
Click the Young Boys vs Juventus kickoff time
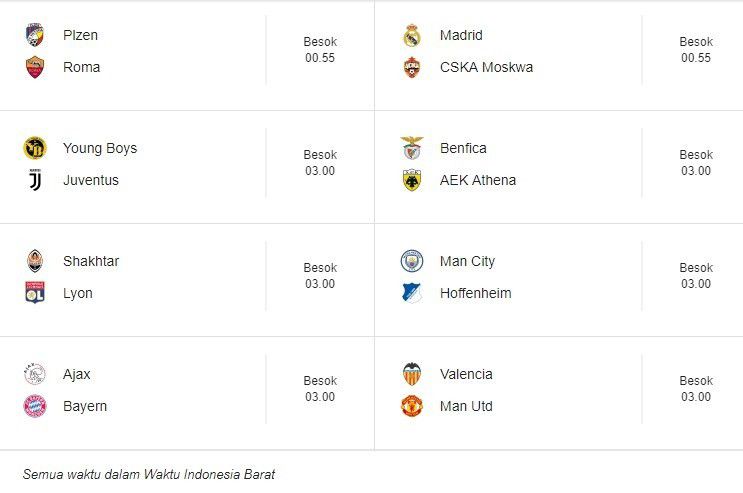320,171
